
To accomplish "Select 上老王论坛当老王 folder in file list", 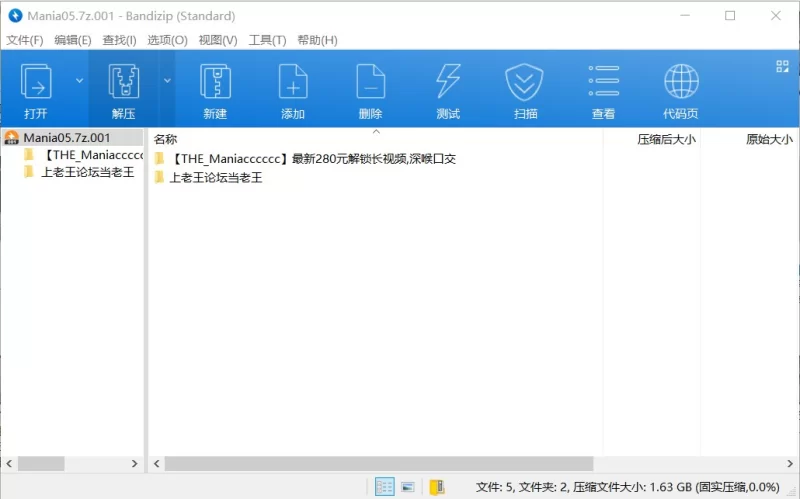I will point(208,178).
